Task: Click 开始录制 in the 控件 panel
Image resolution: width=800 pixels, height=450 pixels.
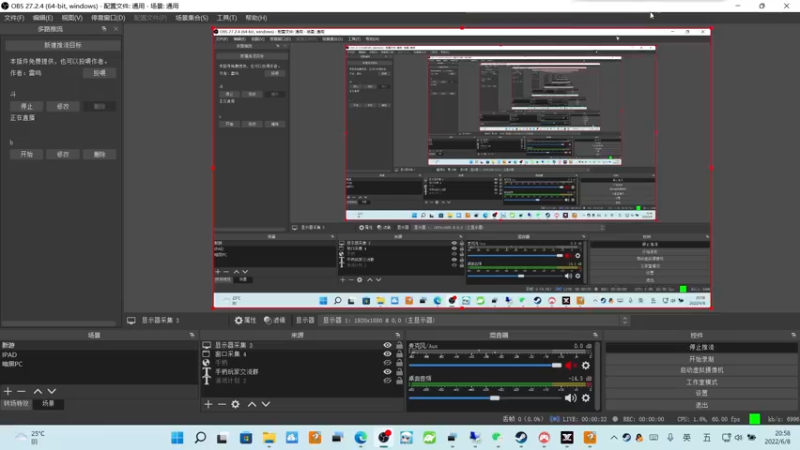Action: (702, 359)
